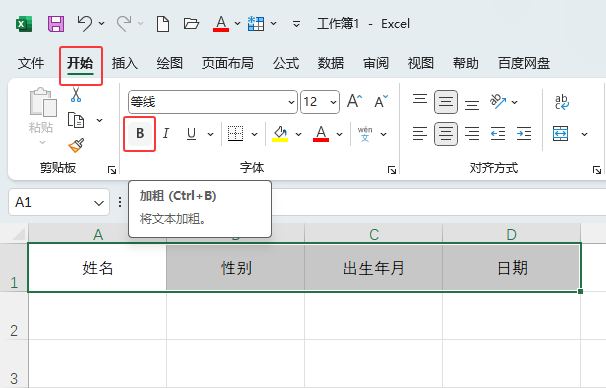Apply cell borders icon
606x388 pixels.
tap(235, 134)
